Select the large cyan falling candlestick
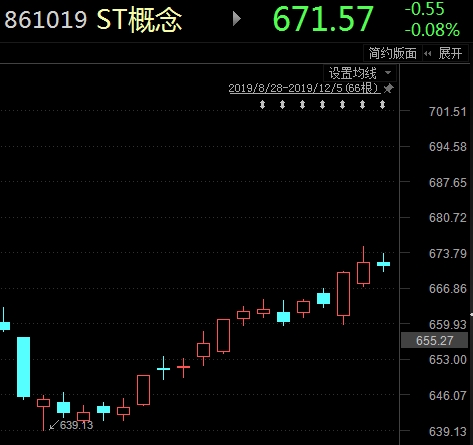This screenshot has width=473, height=445. (23, 367)
